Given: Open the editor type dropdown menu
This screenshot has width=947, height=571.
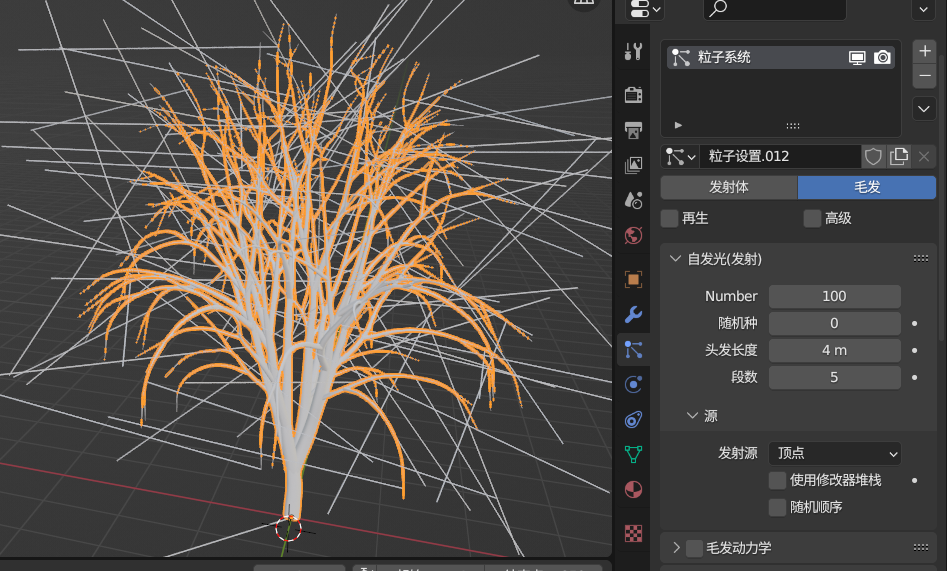Looking at the screenshot, I should pyautogui.click(x=645, y=9).
